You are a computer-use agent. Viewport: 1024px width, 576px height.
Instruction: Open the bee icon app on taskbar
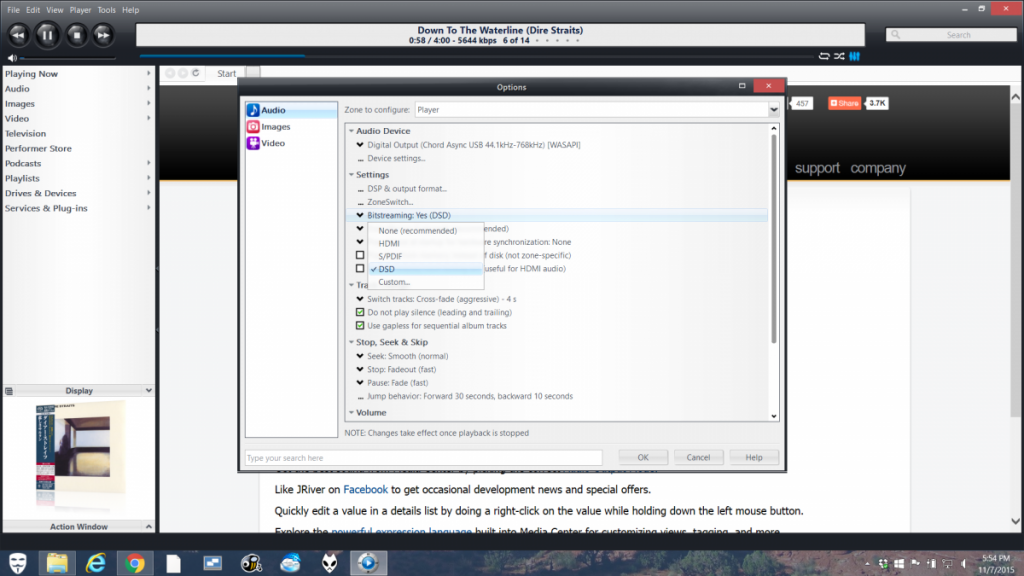[251, 563]
